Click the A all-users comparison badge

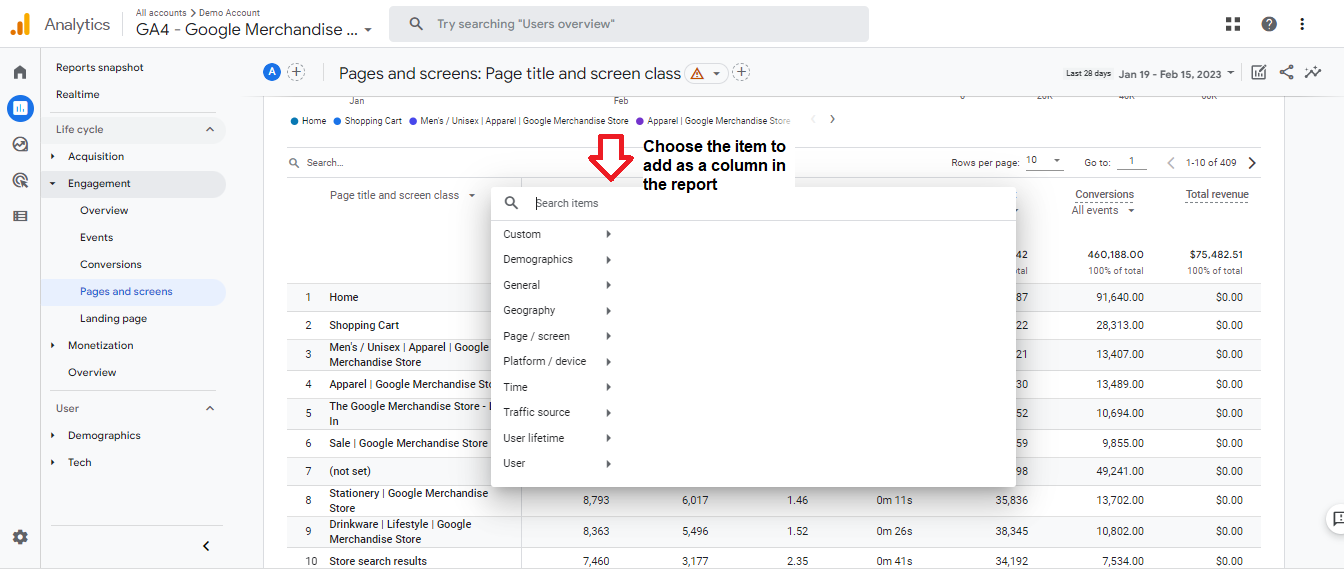click(272, 72)
